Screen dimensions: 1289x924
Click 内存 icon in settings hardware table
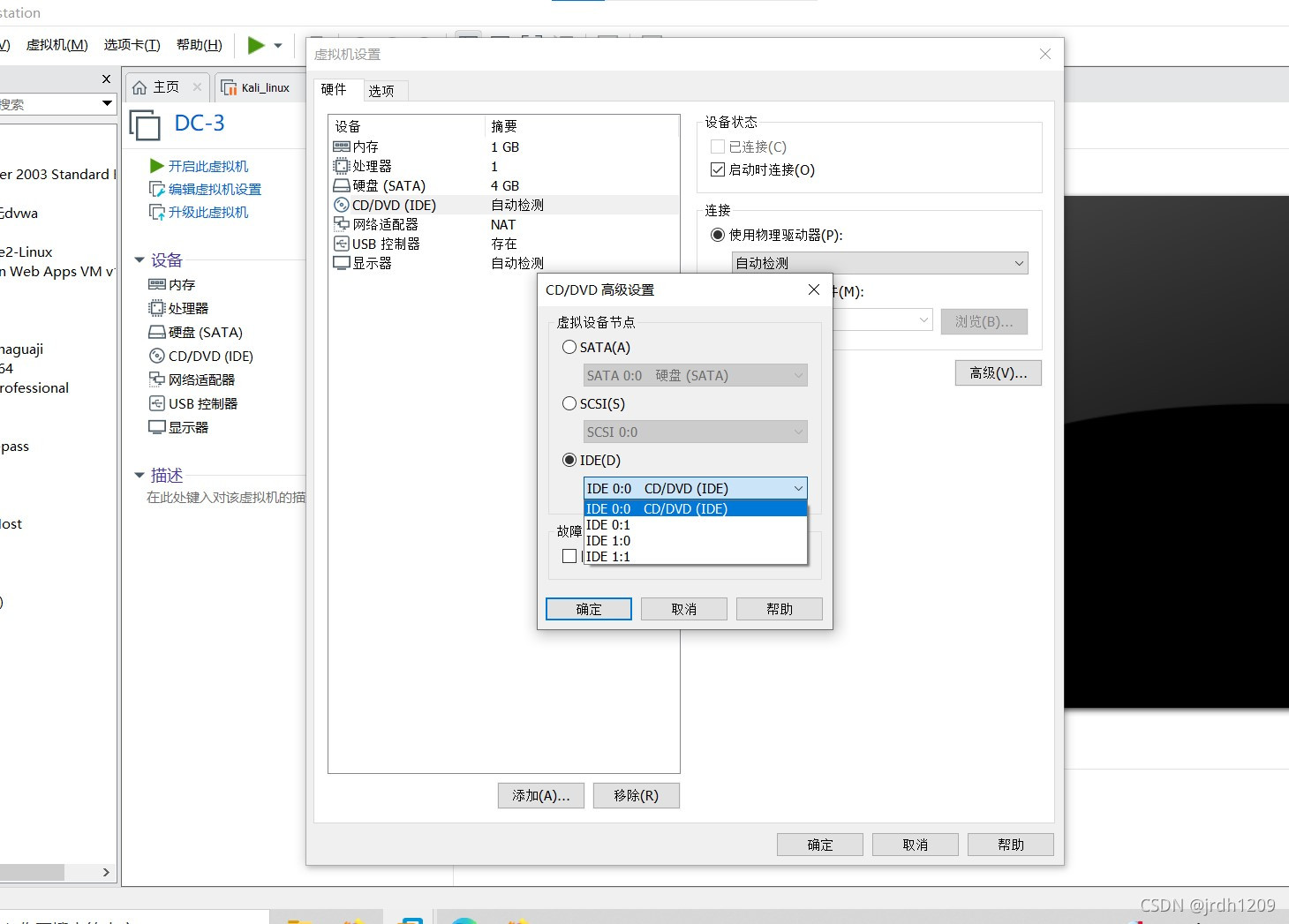point(342,146)
